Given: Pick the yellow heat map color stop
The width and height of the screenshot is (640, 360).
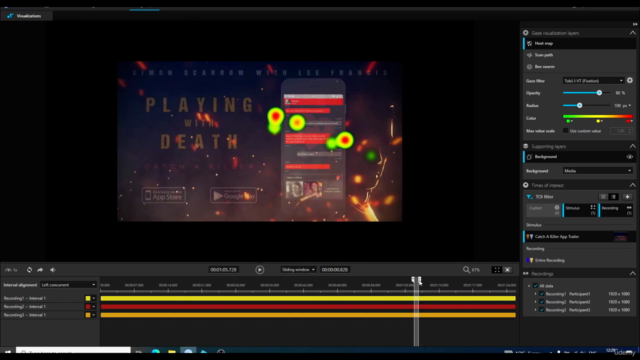Looking at the screenshot, I should [598, 121].
